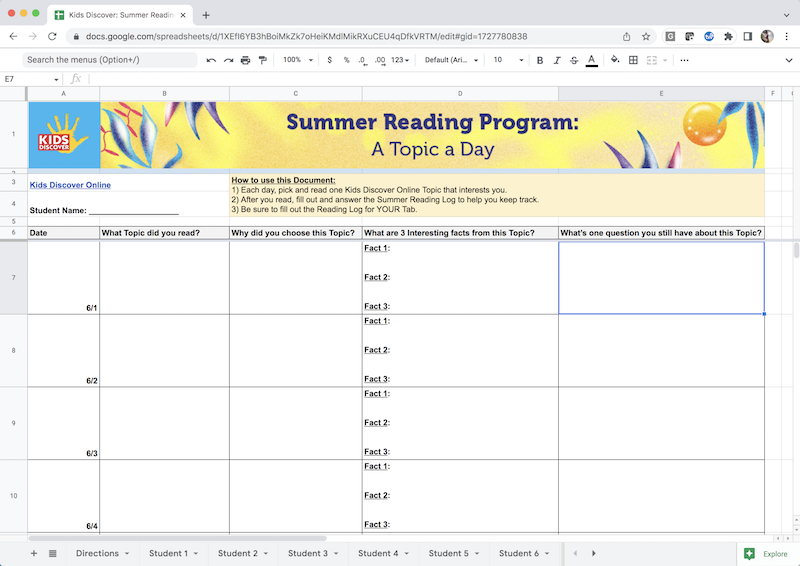Screen dimensions: 800x566
Task: Switch to the Student 4 tab
Action: pos(378,553)
